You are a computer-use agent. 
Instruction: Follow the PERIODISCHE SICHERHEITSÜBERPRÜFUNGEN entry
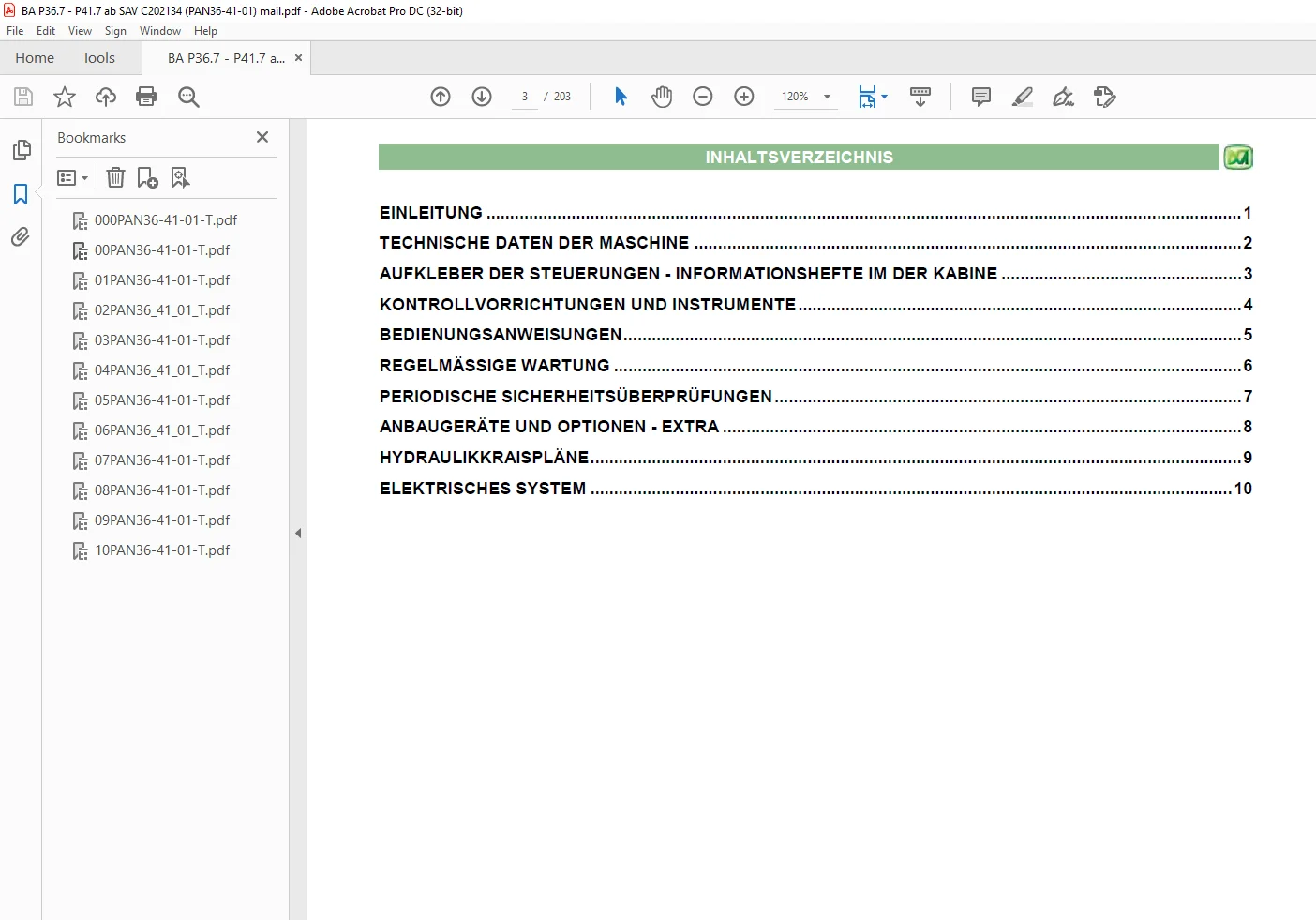(x=815, y=397)
